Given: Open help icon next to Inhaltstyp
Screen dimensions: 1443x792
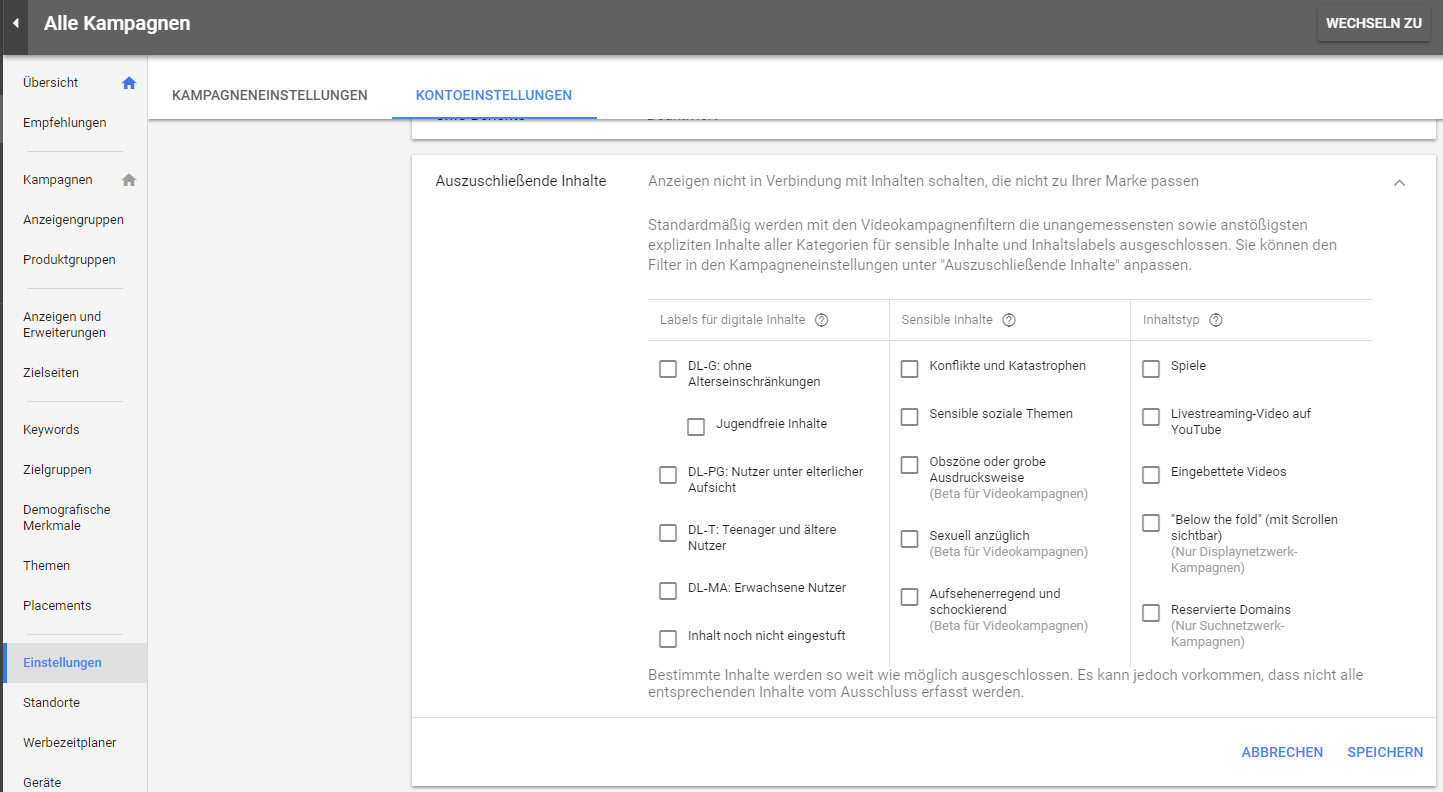Looking at the screenshot, I should pyautogui.click(x=1216, y=320).
